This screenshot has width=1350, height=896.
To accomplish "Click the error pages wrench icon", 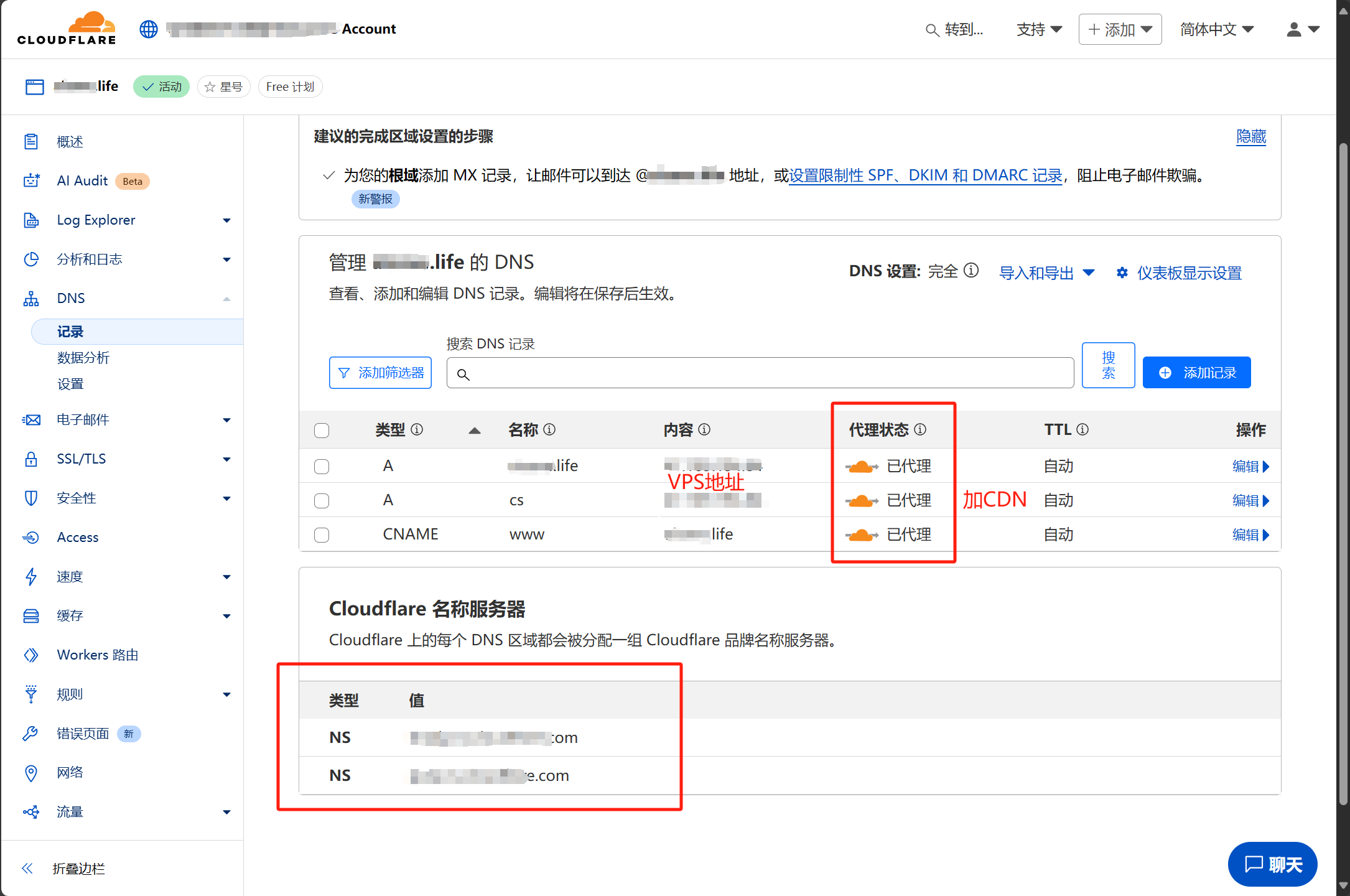I will pyautogui.click(x=31, y=734).
